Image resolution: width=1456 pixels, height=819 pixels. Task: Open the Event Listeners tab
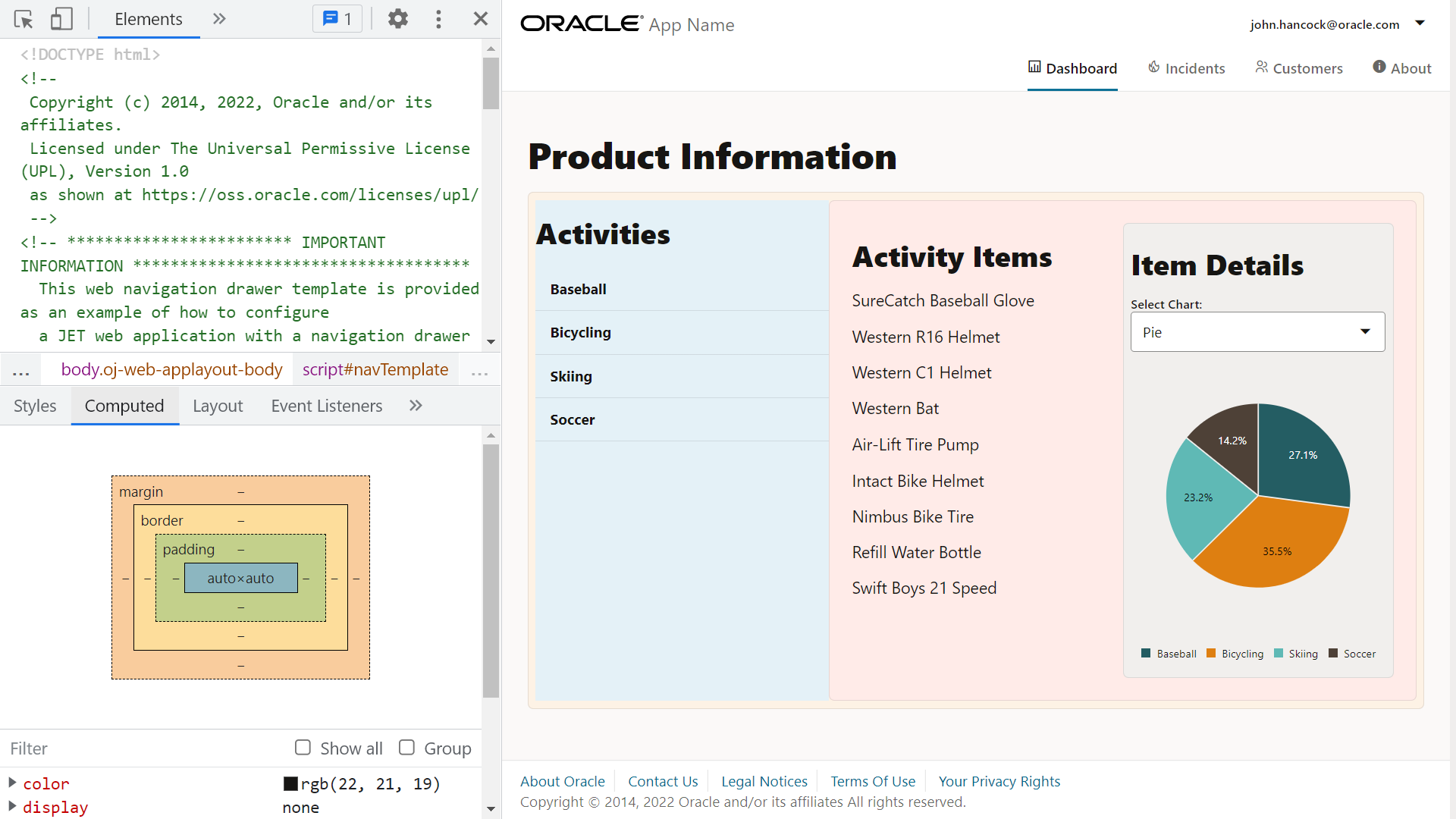327,406
